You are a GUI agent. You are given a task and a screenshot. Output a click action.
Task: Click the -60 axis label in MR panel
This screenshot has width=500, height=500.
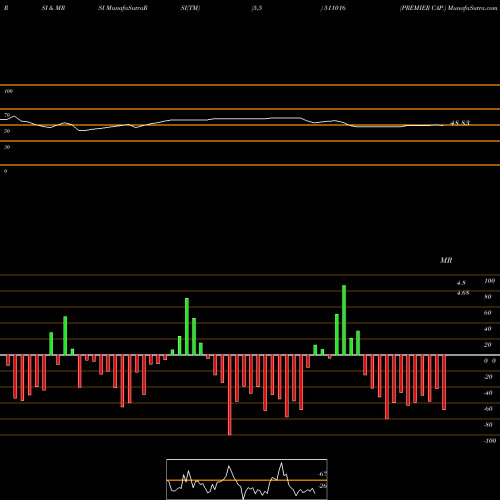click(488, 409)
